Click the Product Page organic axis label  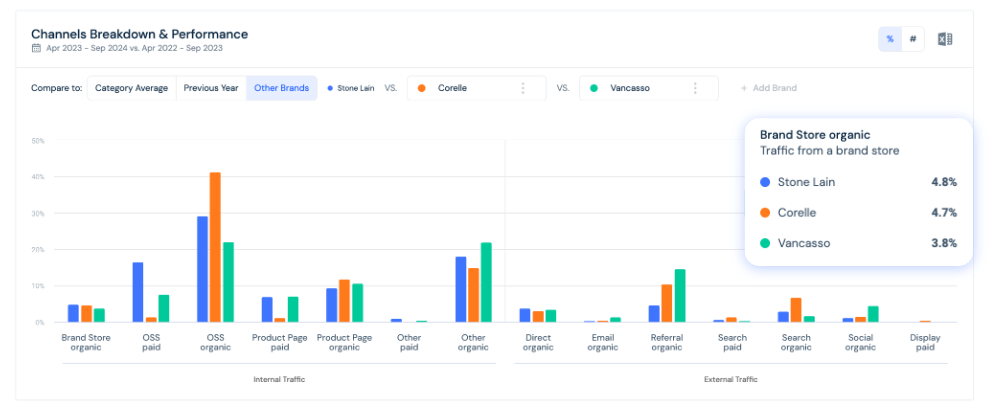point(345,342)
